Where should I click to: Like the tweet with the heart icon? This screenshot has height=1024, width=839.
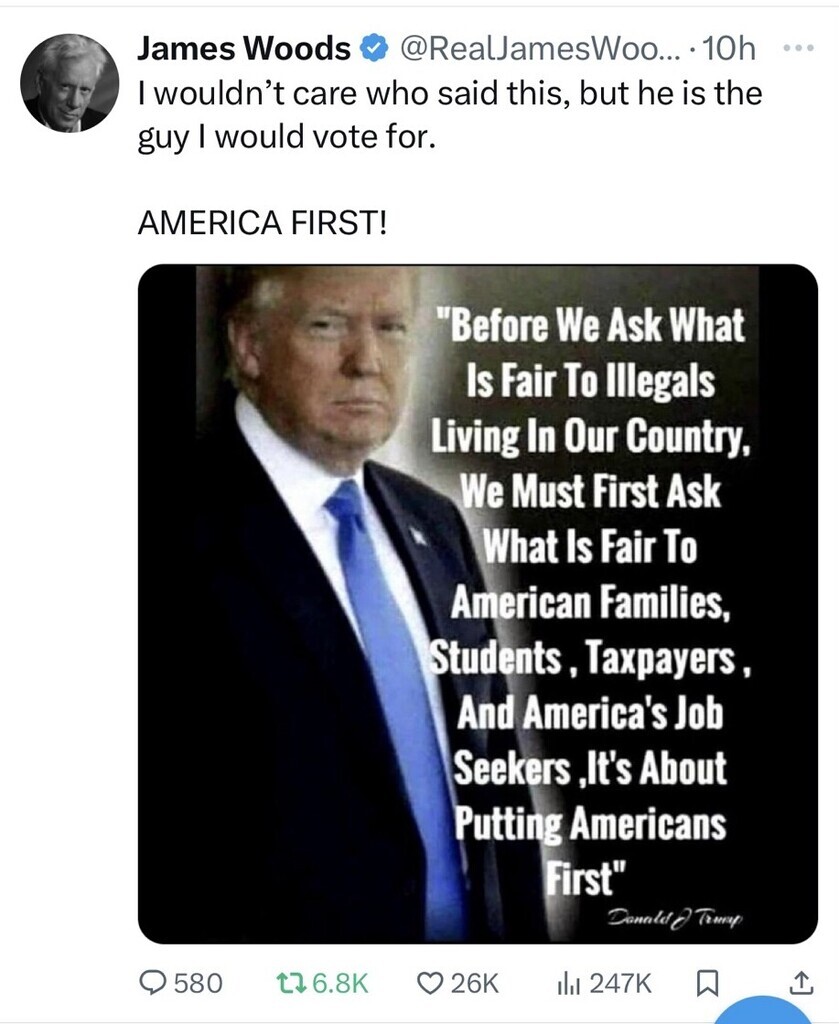(x=430, y=984)
